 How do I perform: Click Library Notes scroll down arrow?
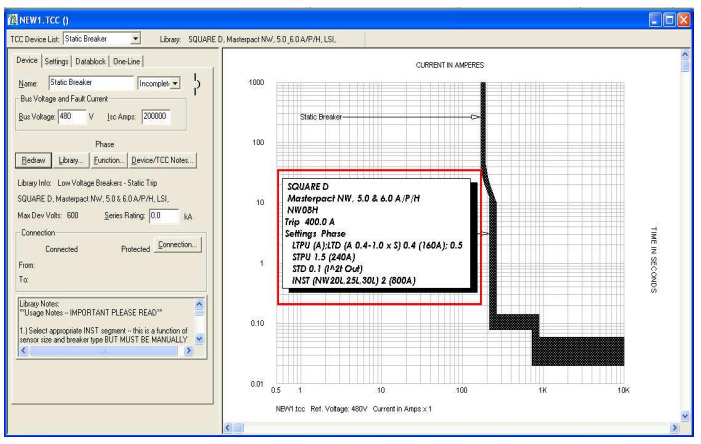pos(199,339)
